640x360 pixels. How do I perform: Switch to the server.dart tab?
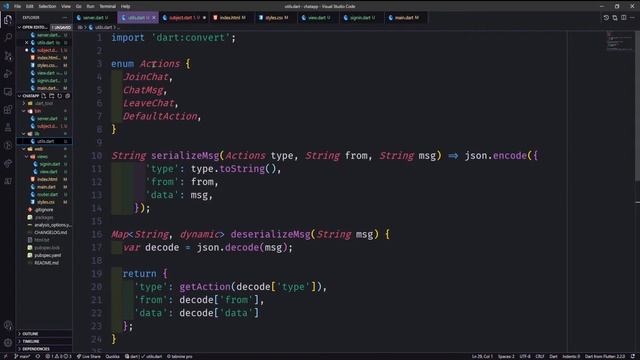point(95,18)
